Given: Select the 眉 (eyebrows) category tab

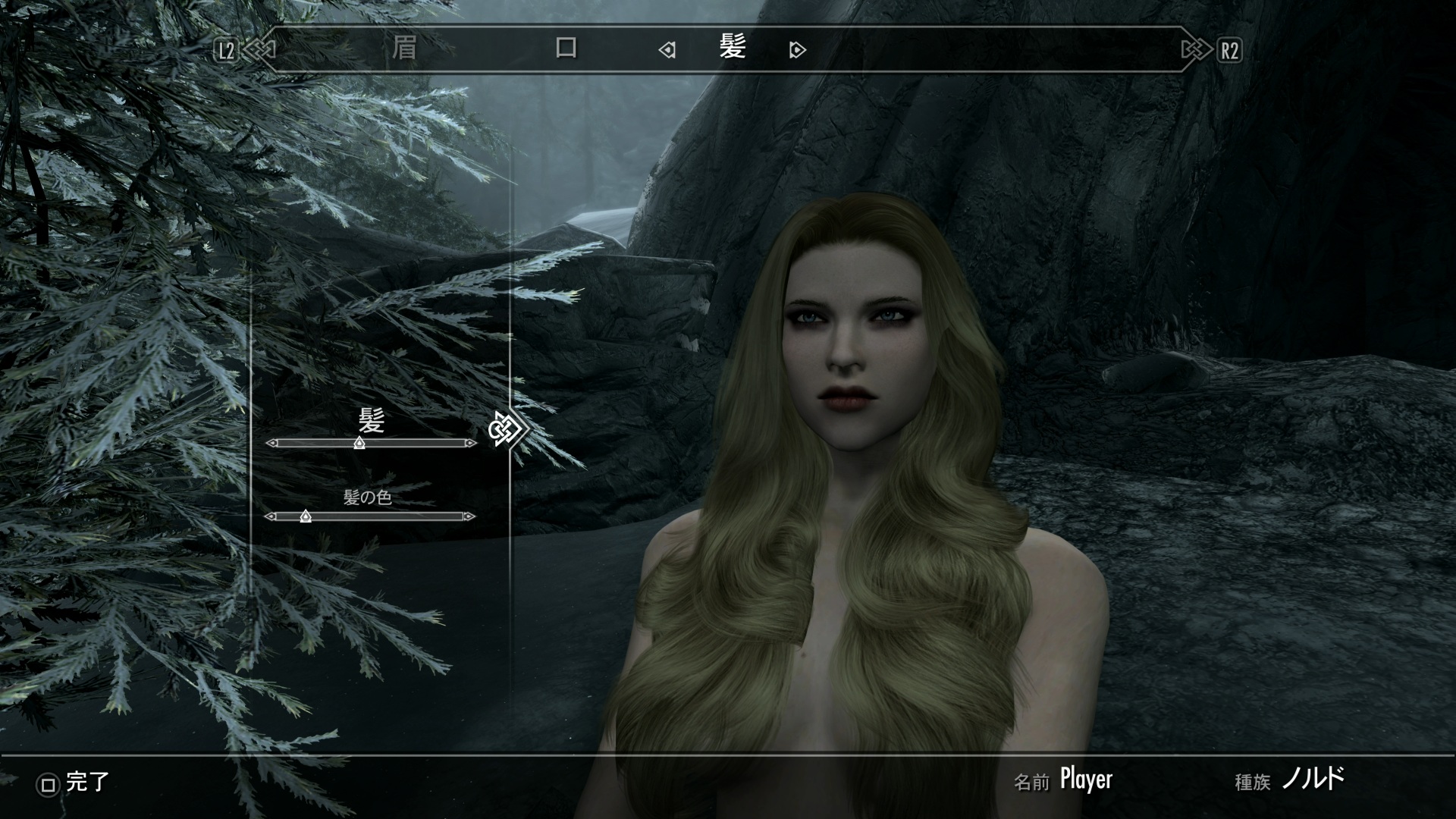Looking at the screenshot, I should tap(404, 49).
